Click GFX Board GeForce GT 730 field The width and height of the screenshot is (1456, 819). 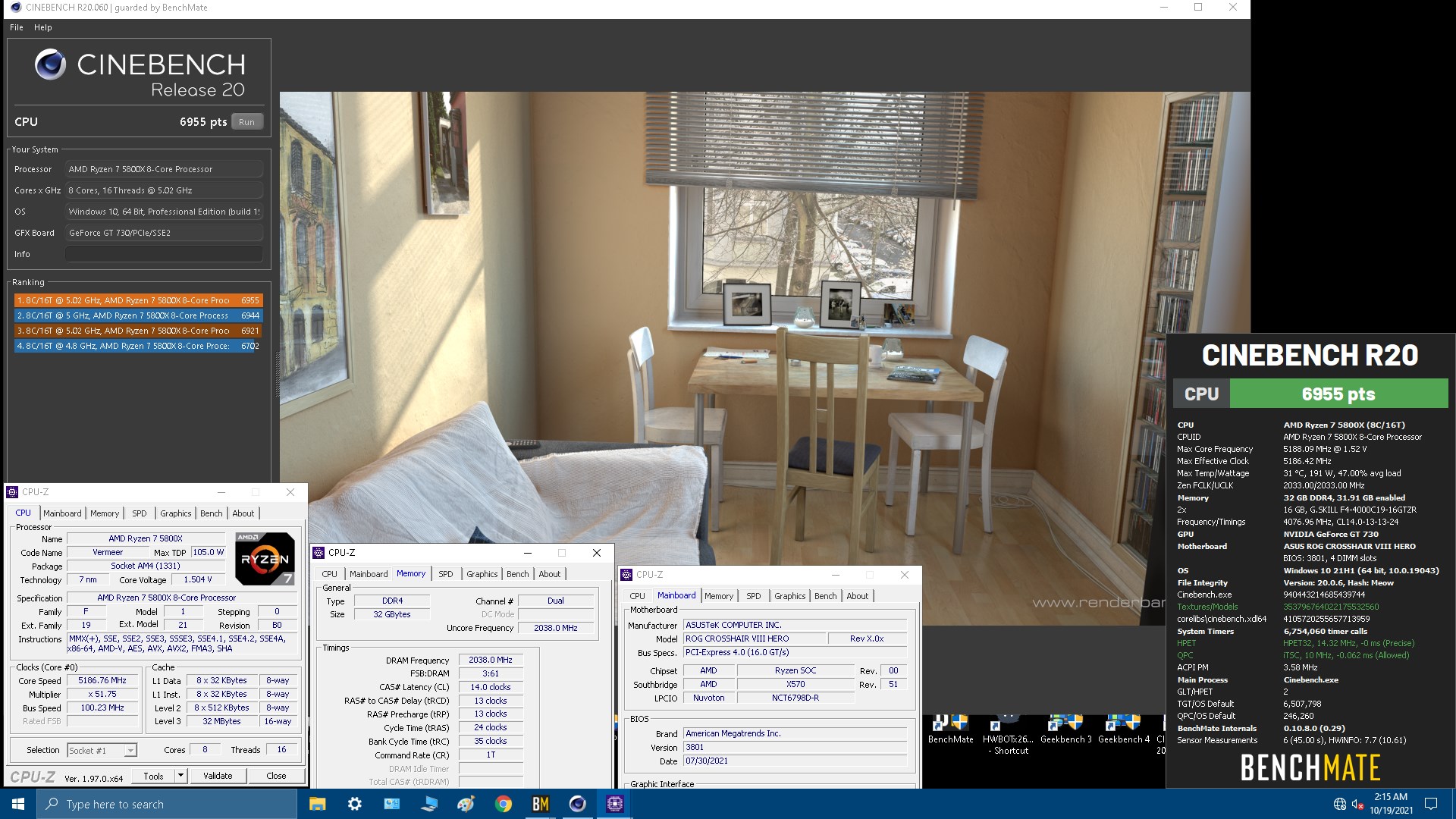[x=164, y=233]
